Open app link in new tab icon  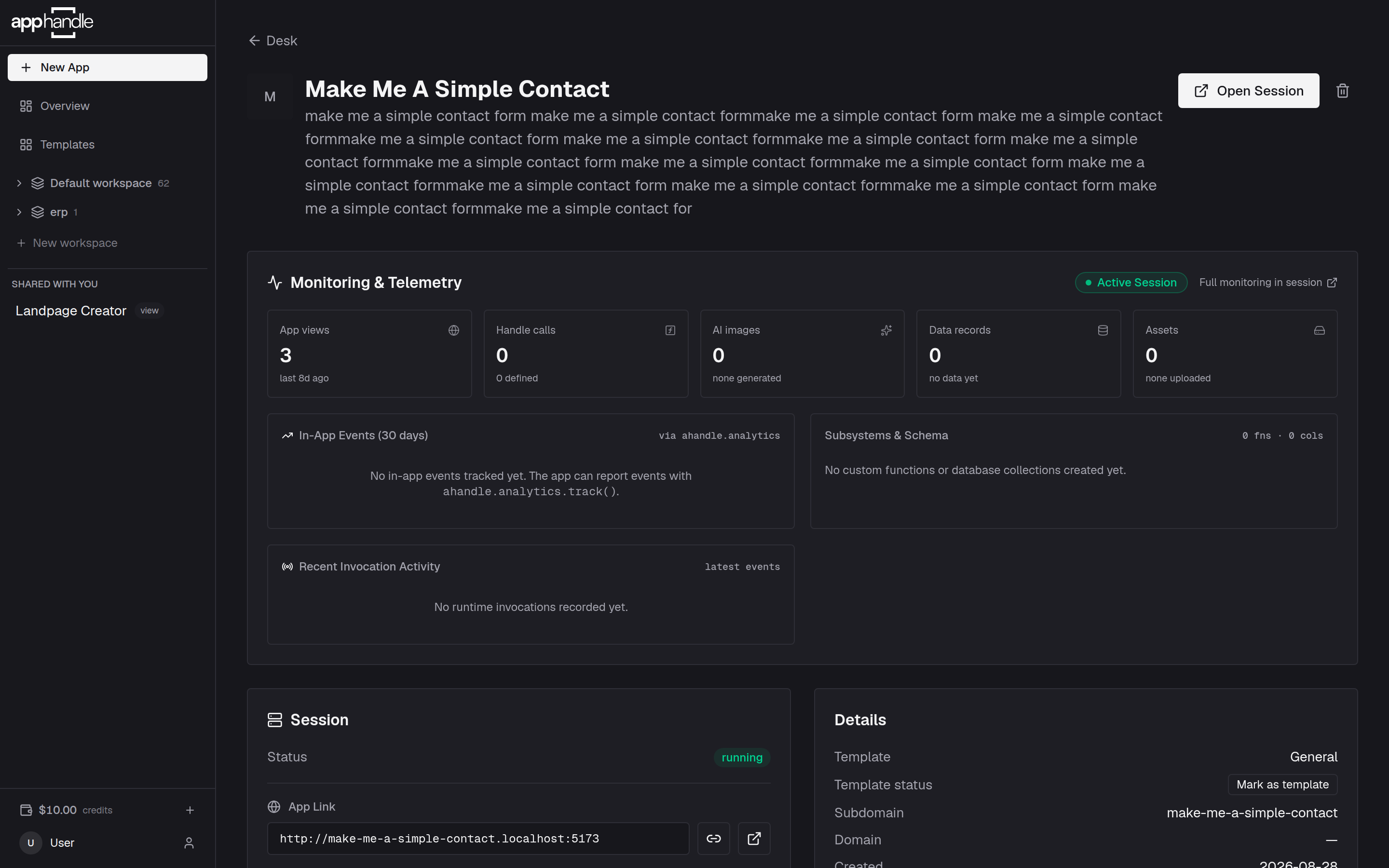coord(754,838)
